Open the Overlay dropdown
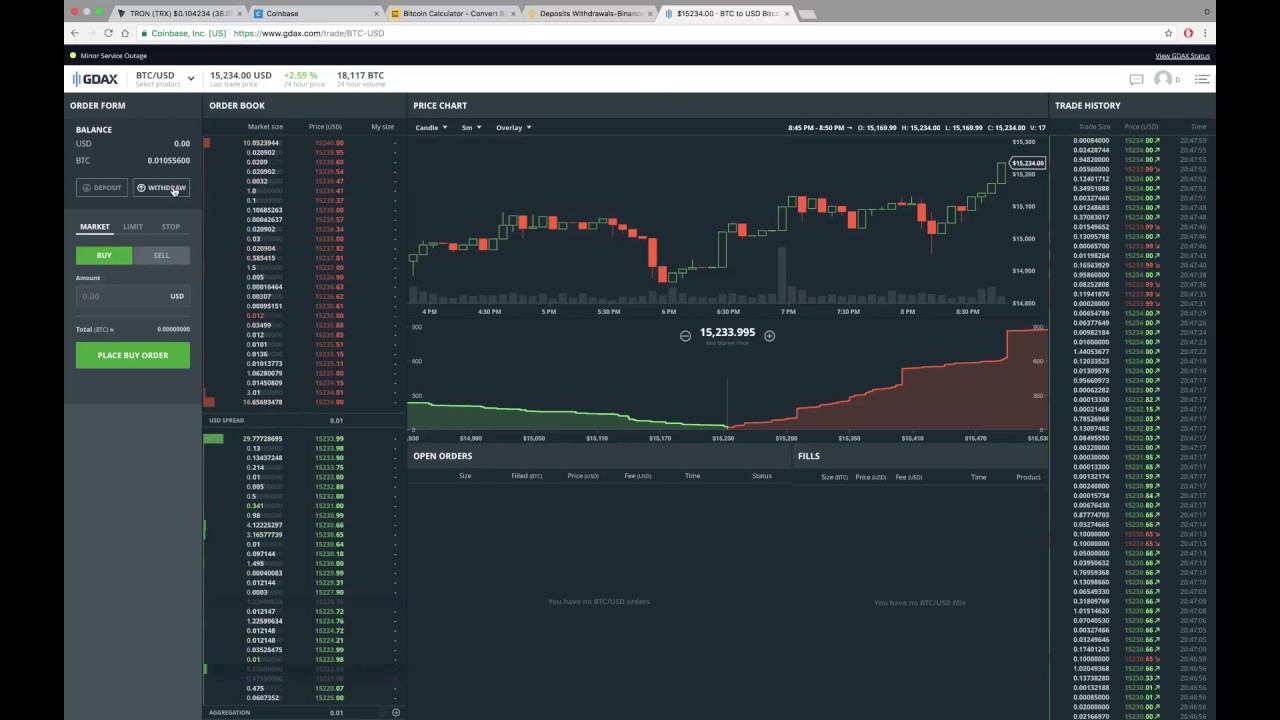1280x720 pixels. (513, 128)
